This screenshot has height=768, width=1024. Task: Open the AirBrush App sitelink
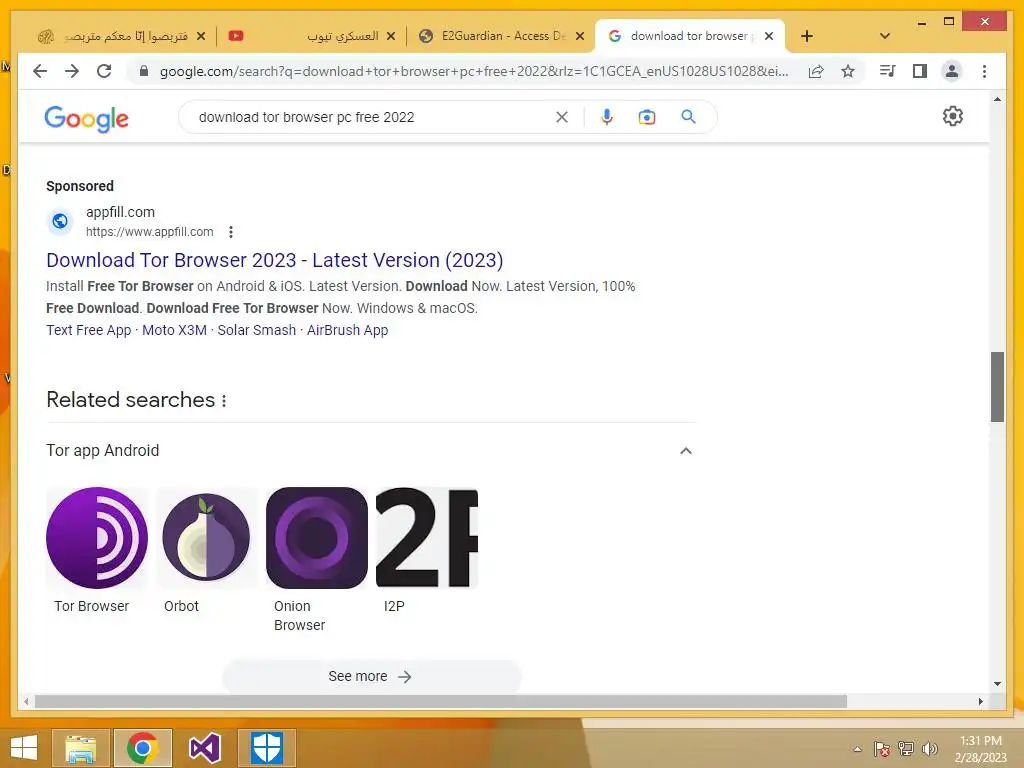[x=347, y=330]
